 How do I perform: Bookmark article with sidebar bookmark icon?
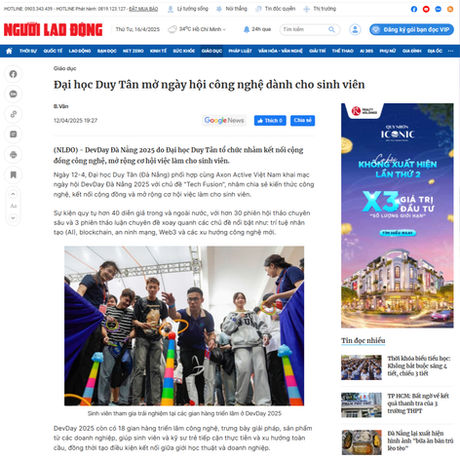(x=13, y=175)
